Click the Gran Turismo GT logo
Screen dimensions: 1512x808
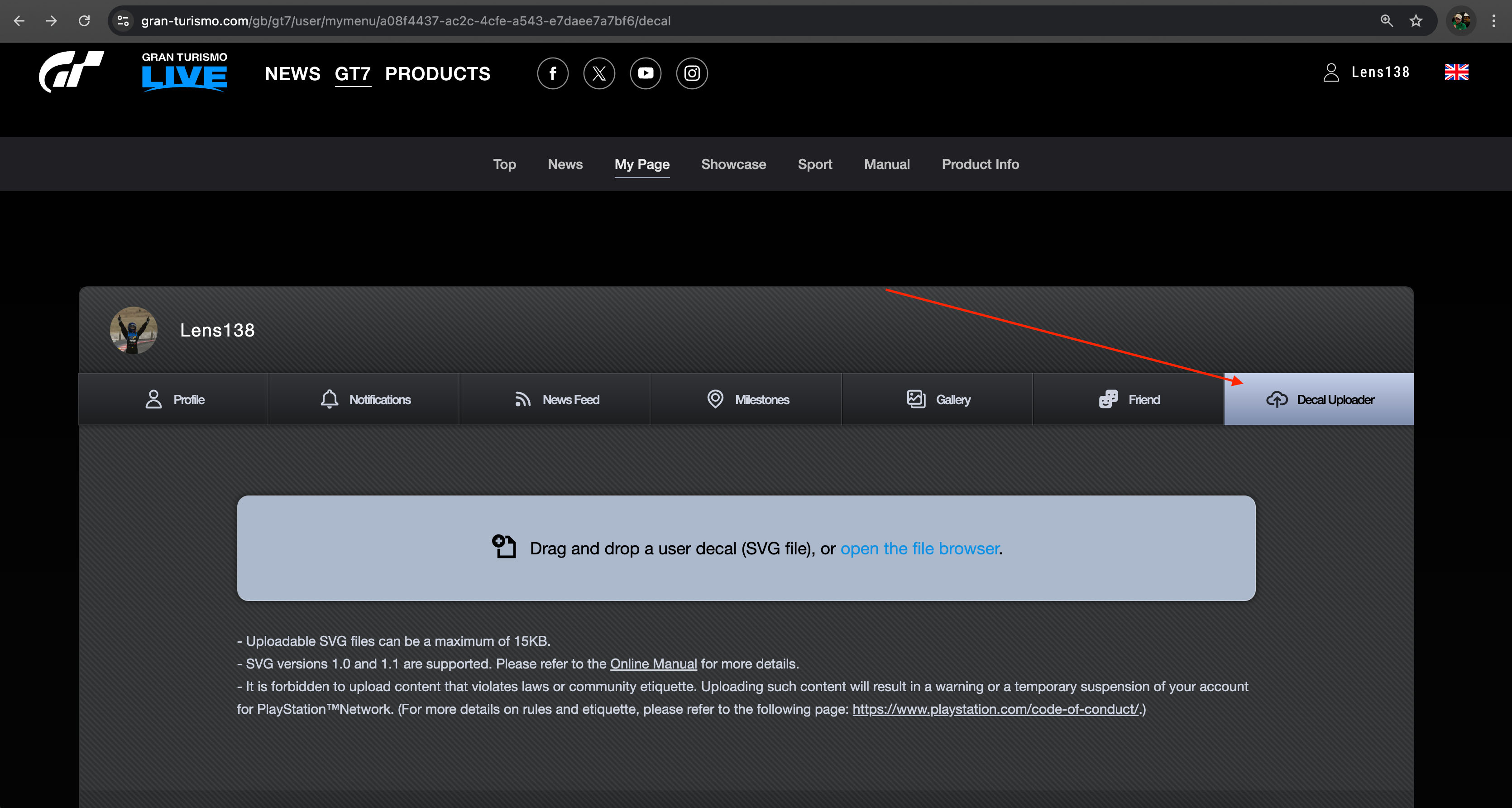(x=72, y=72)
